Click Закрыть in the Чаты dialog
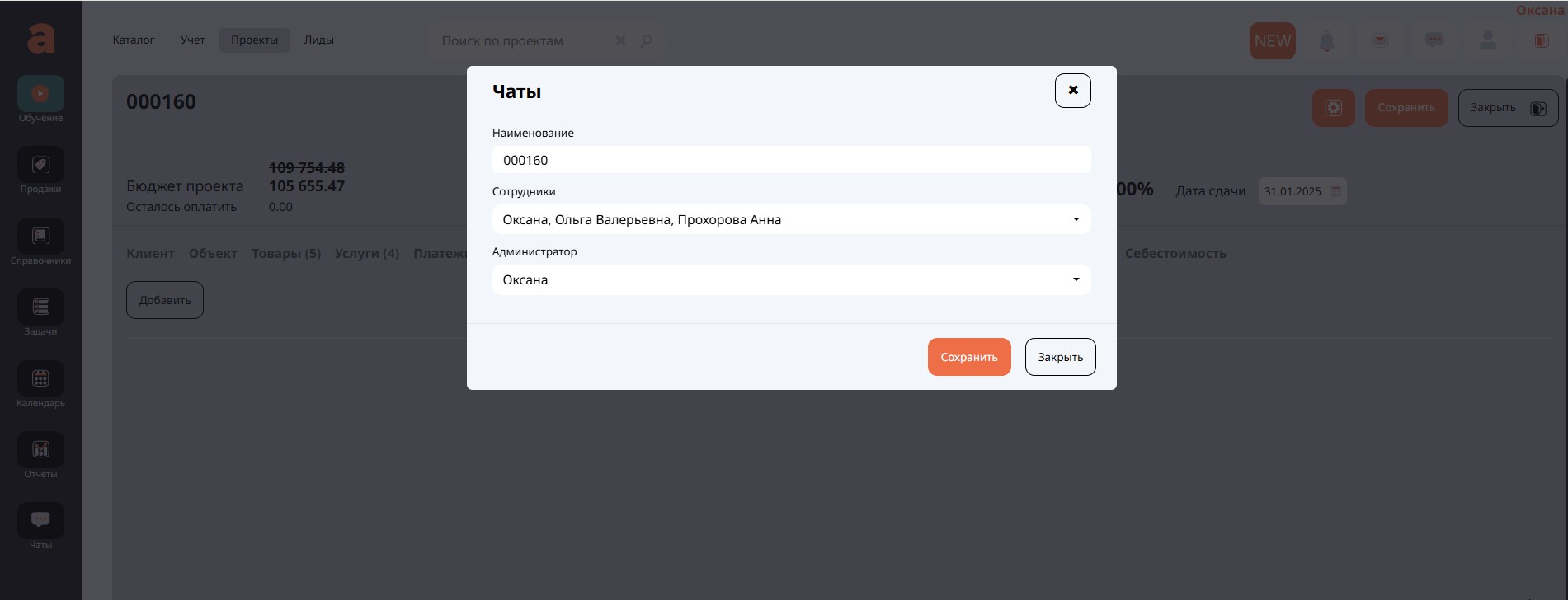 1060,357
